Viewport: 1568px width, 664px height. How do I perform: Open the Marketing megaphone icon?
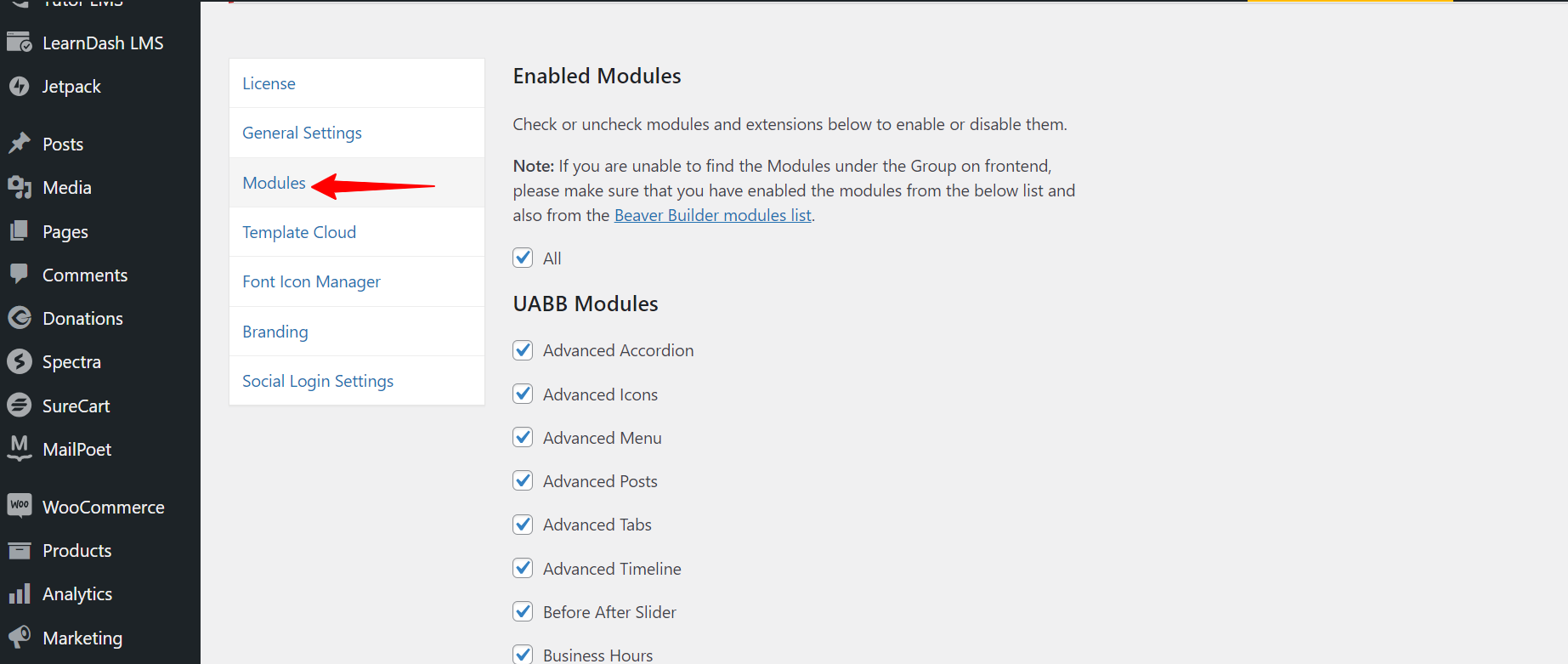point(19,638)
